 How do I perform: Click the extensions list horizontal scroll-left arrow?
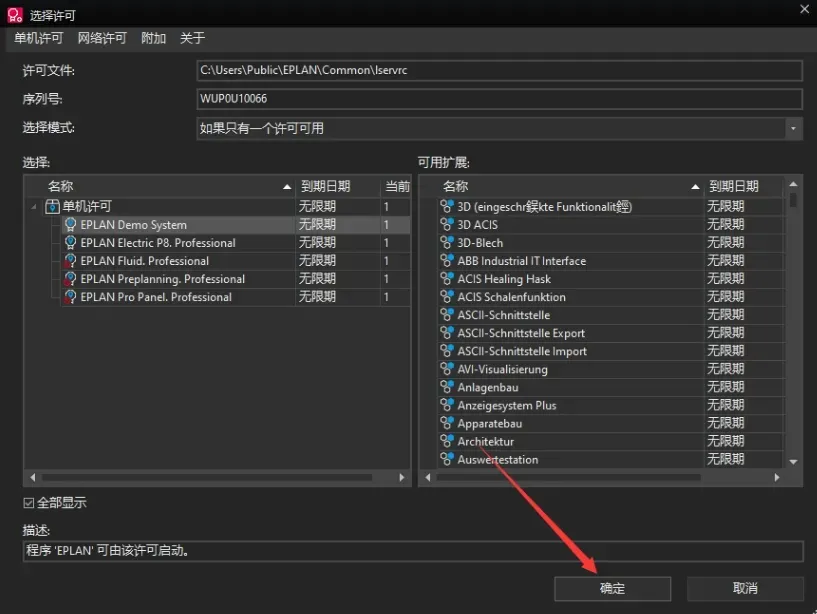pyautogui.click(x=428, y=477)
